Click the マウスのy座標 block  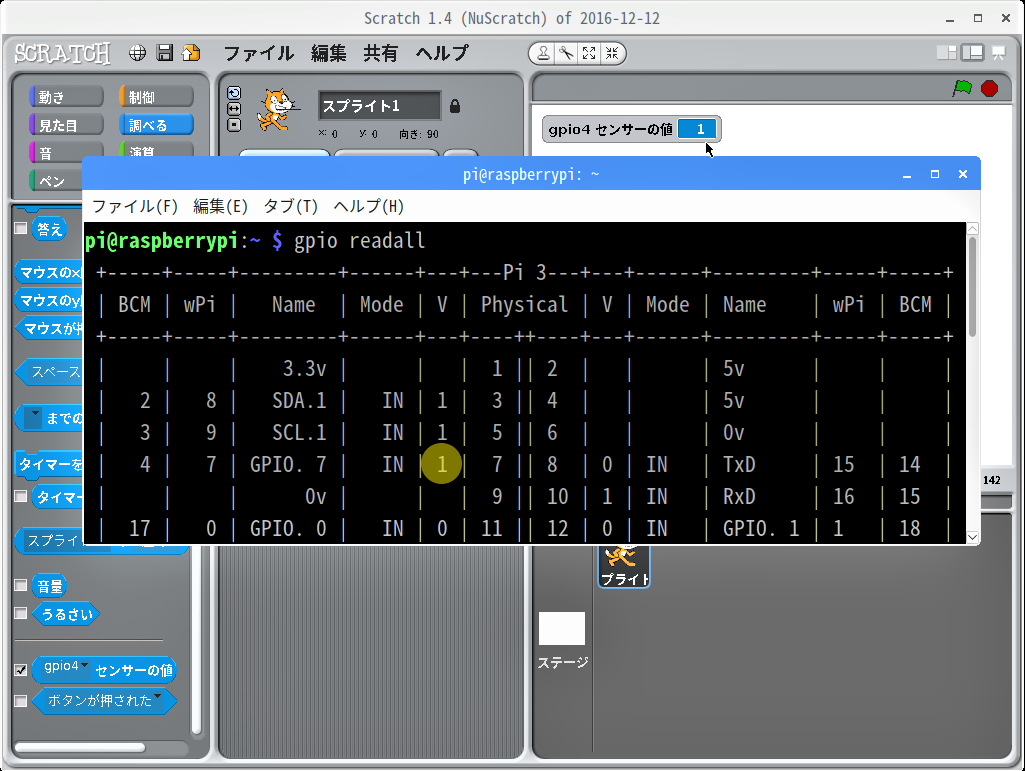coord(49,300)
